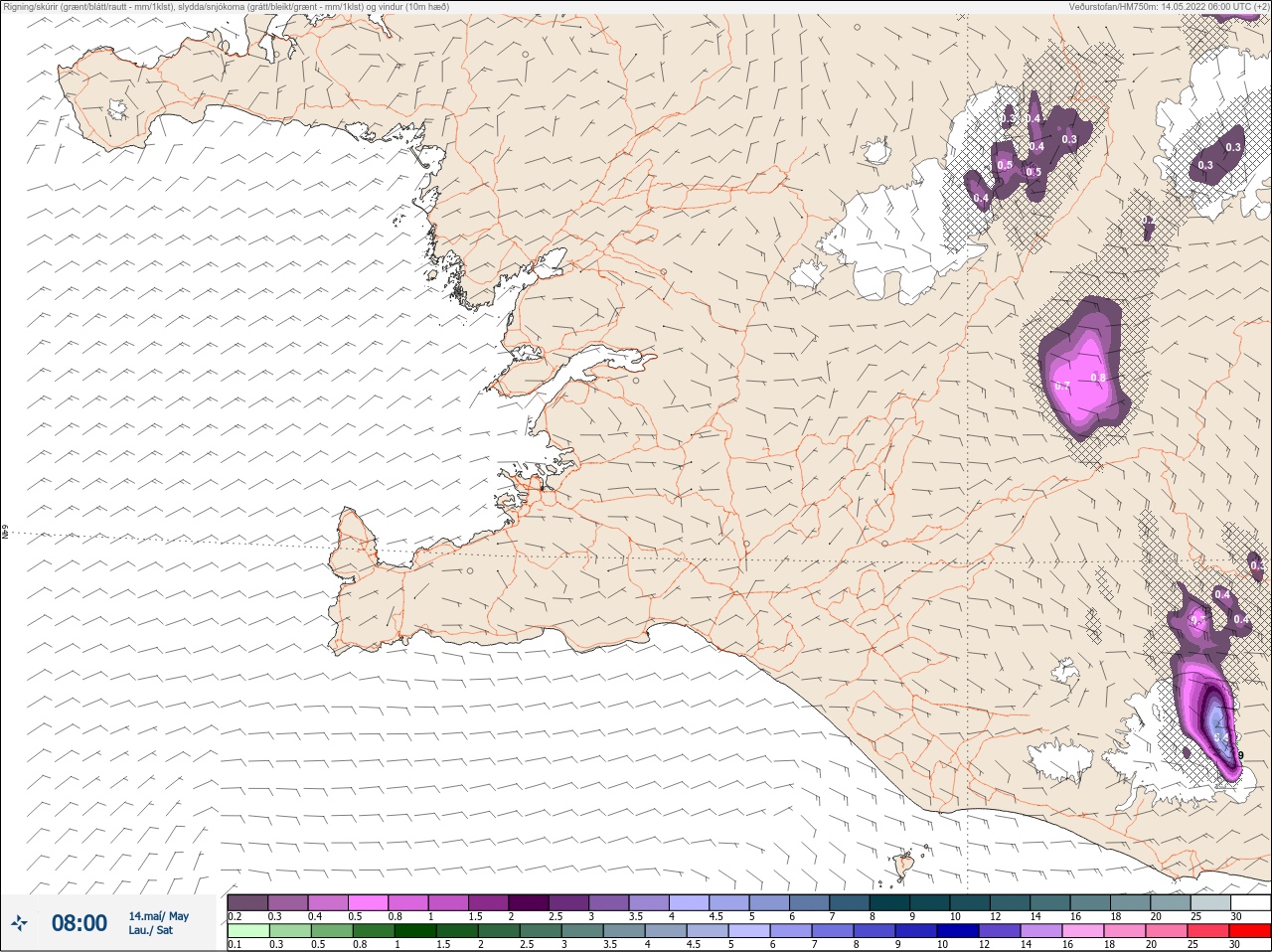
Task: Click the 0.8 precipitation value on the map
Action: [x=1098, y=378]
